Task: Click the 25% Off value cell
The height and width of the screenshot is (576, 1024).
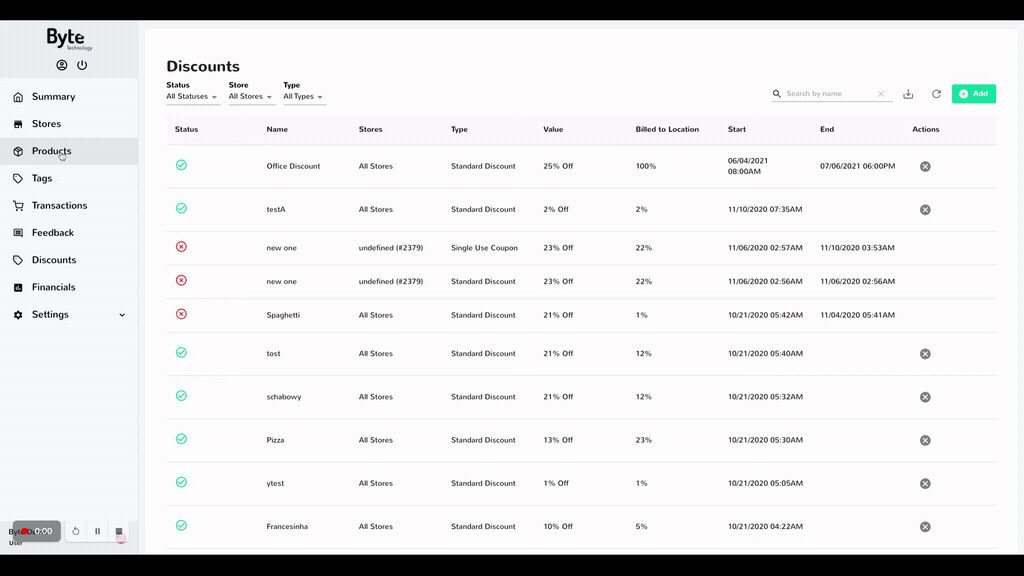Action: coord(558,167)
